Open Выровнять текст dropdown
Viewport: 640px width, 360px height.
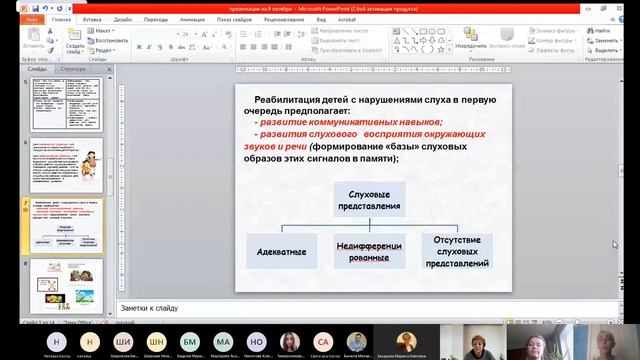click(337, 40)
